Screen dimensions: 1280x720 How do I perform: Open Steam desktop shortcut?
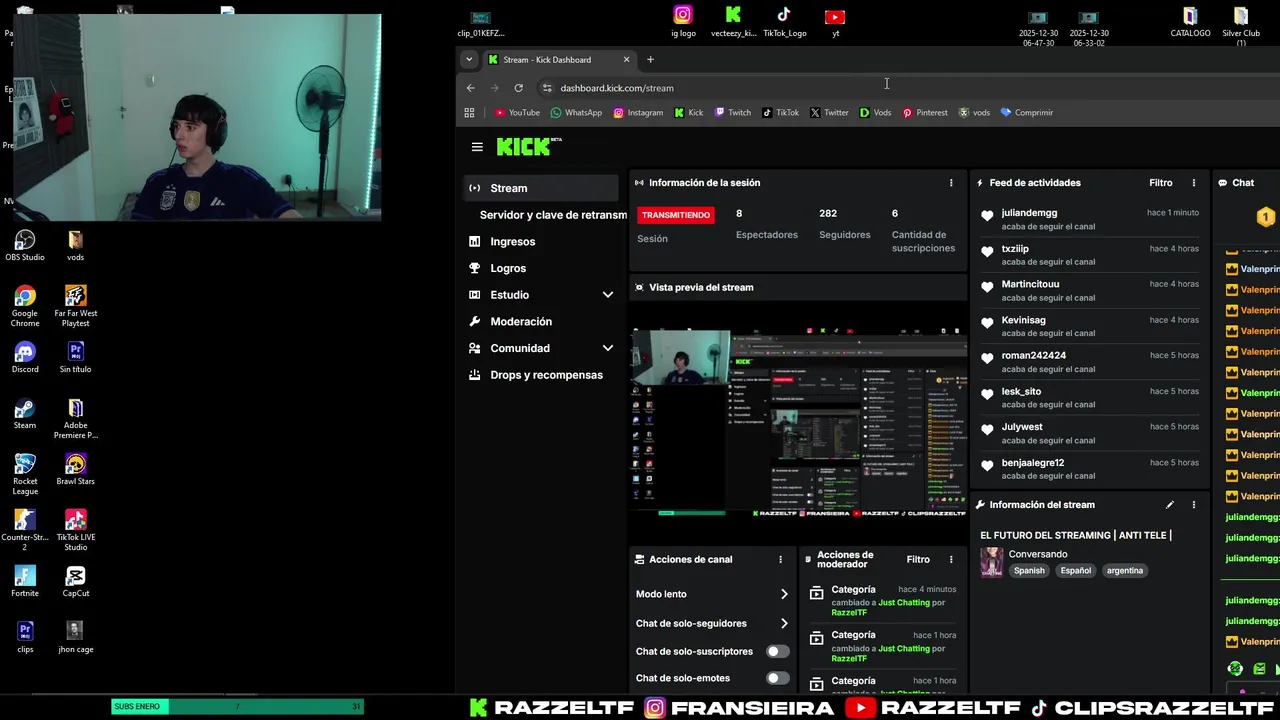coord(25,414)
